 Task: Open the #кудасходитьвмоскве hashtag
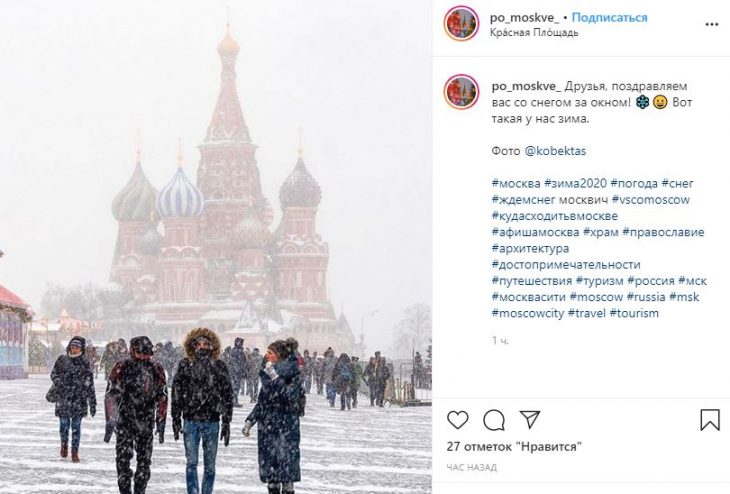coord(554,216)
